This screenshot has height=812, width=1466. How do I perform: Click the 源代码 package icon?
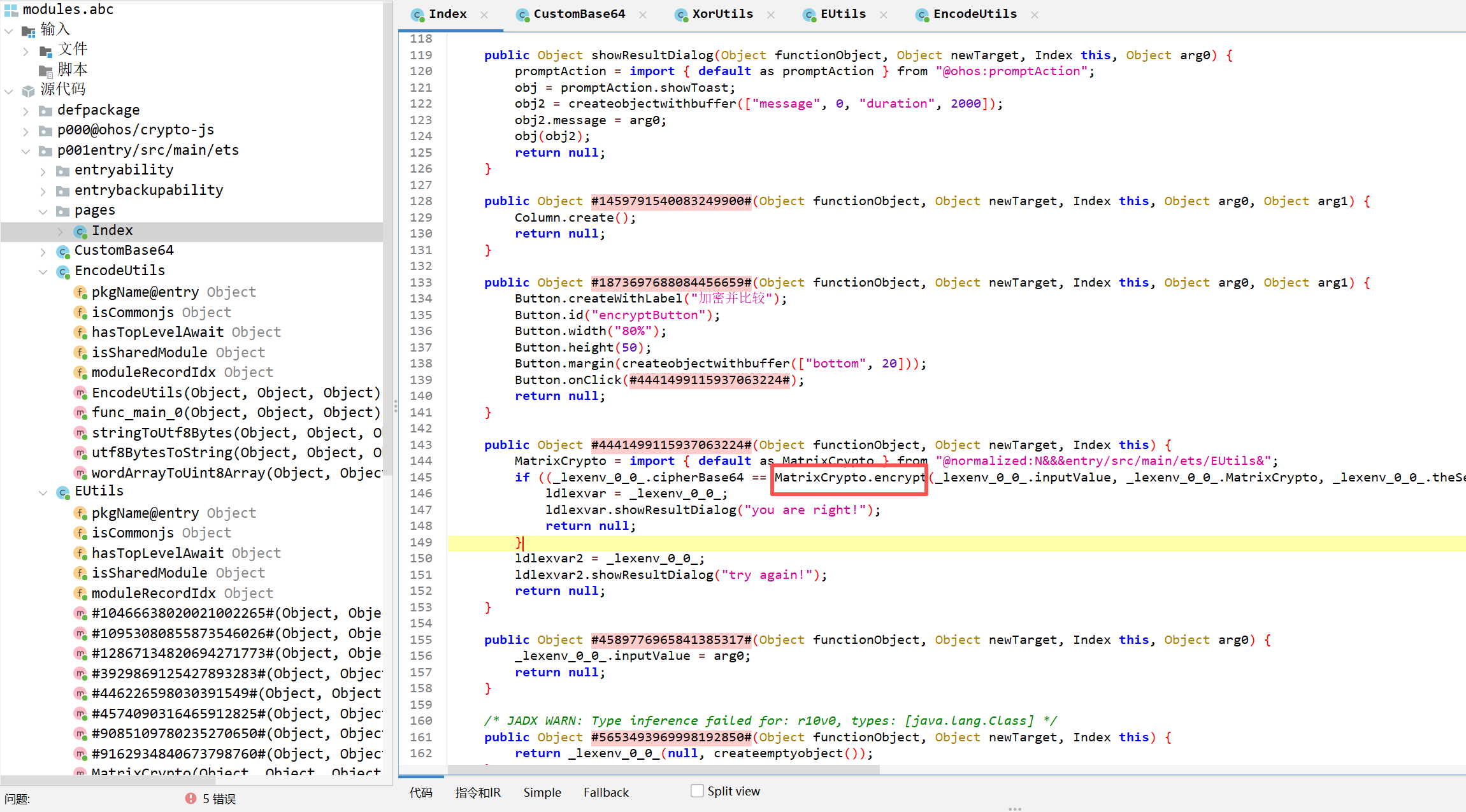coord(28,90)
